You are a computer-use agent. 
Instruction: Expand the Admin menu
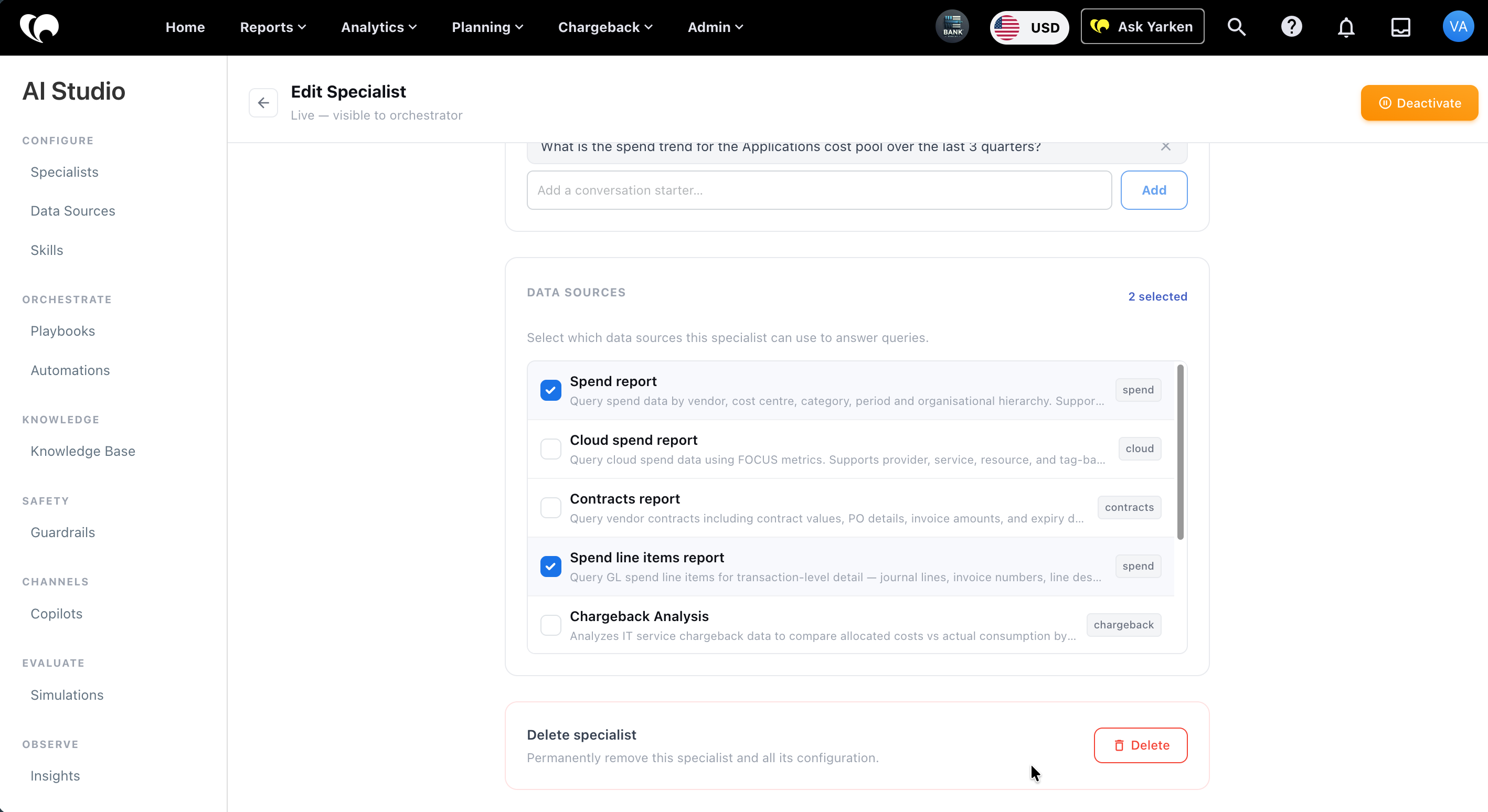tap(715, 27)
